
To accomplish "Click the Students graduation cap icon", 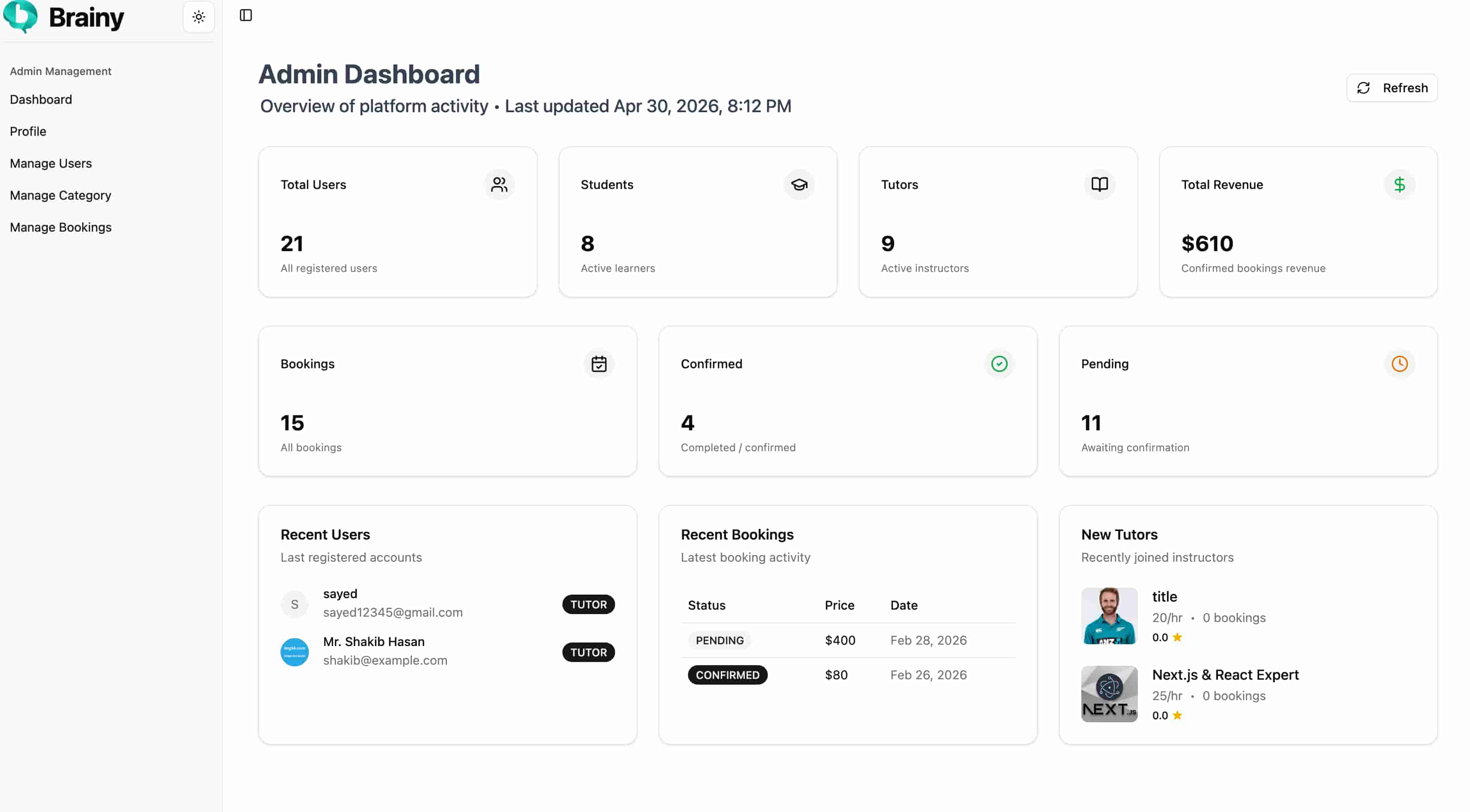I will [x=799, y=184].
